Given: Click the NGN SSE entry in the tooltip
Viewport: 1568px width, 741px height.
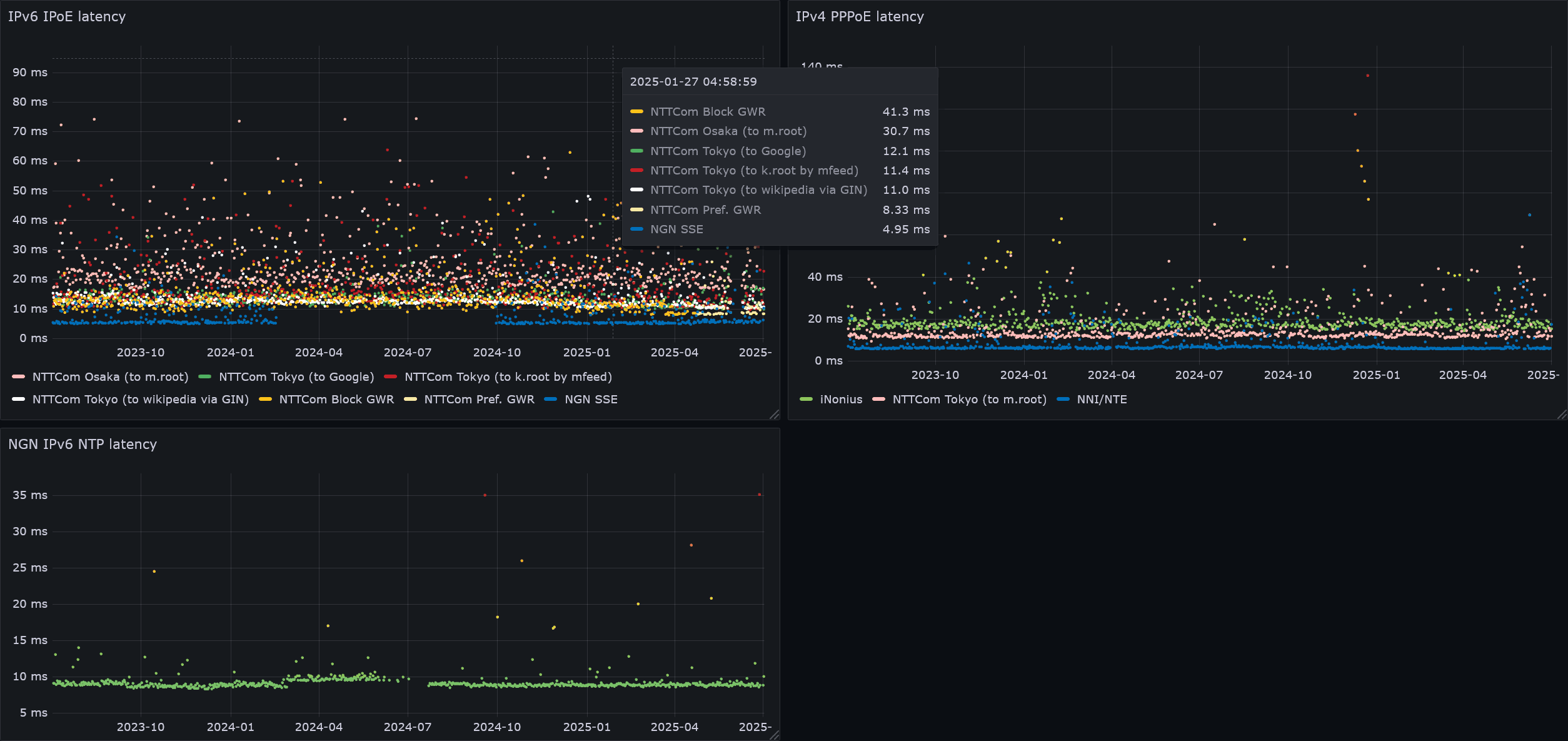Looking at the screenshot, I should 677,229.
